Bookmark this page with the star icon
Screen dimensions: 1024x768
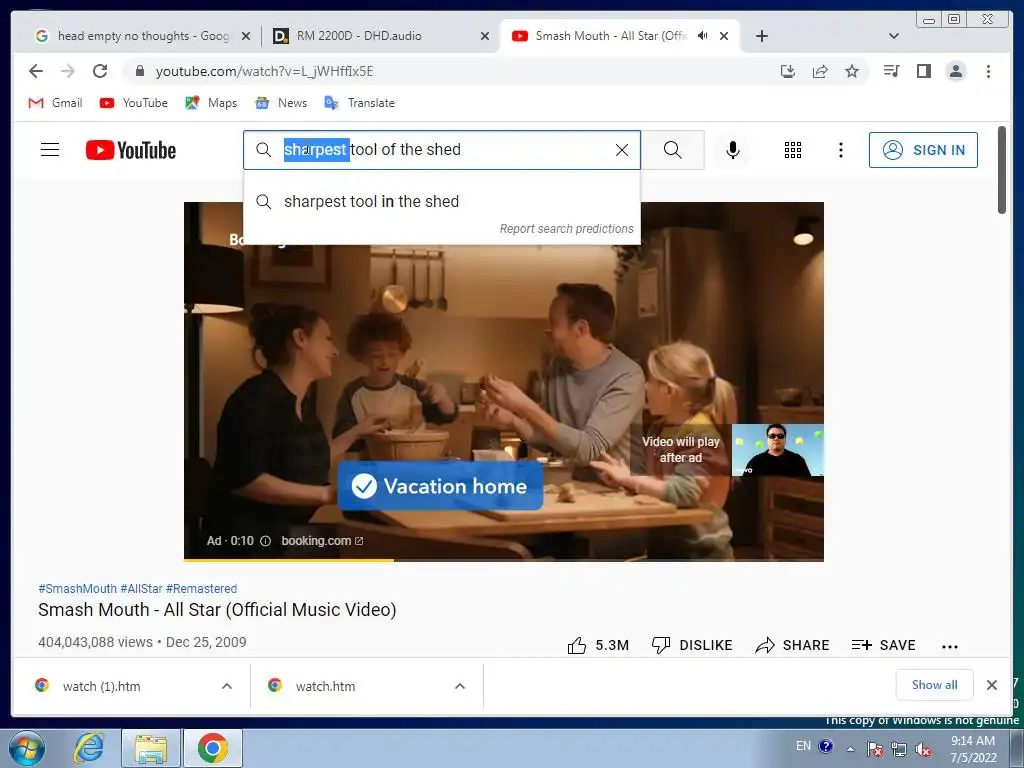pyautogui.click(x=852, y=71)
